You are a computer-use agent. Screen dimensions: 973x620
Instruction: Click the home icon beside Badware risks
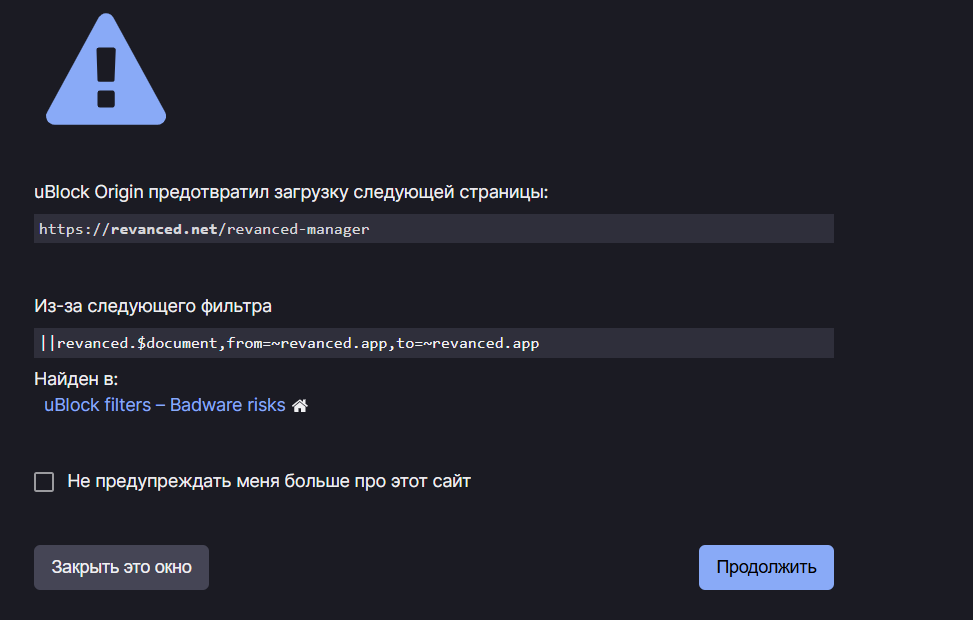tap(299, 406)
